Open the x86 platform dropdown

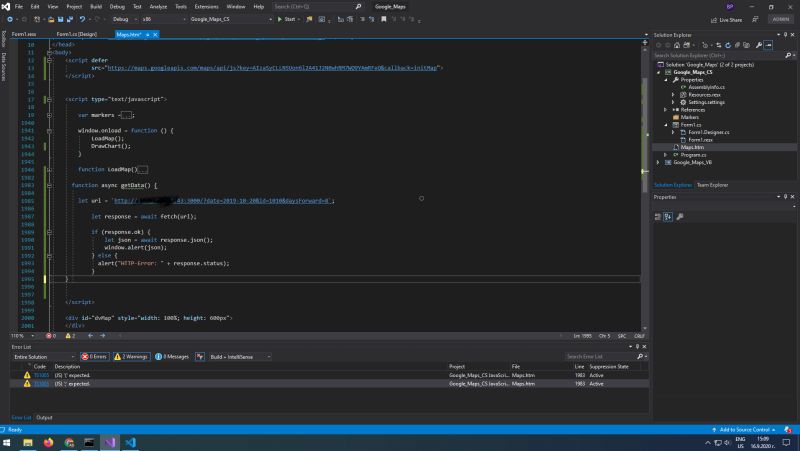pos(163,19)
